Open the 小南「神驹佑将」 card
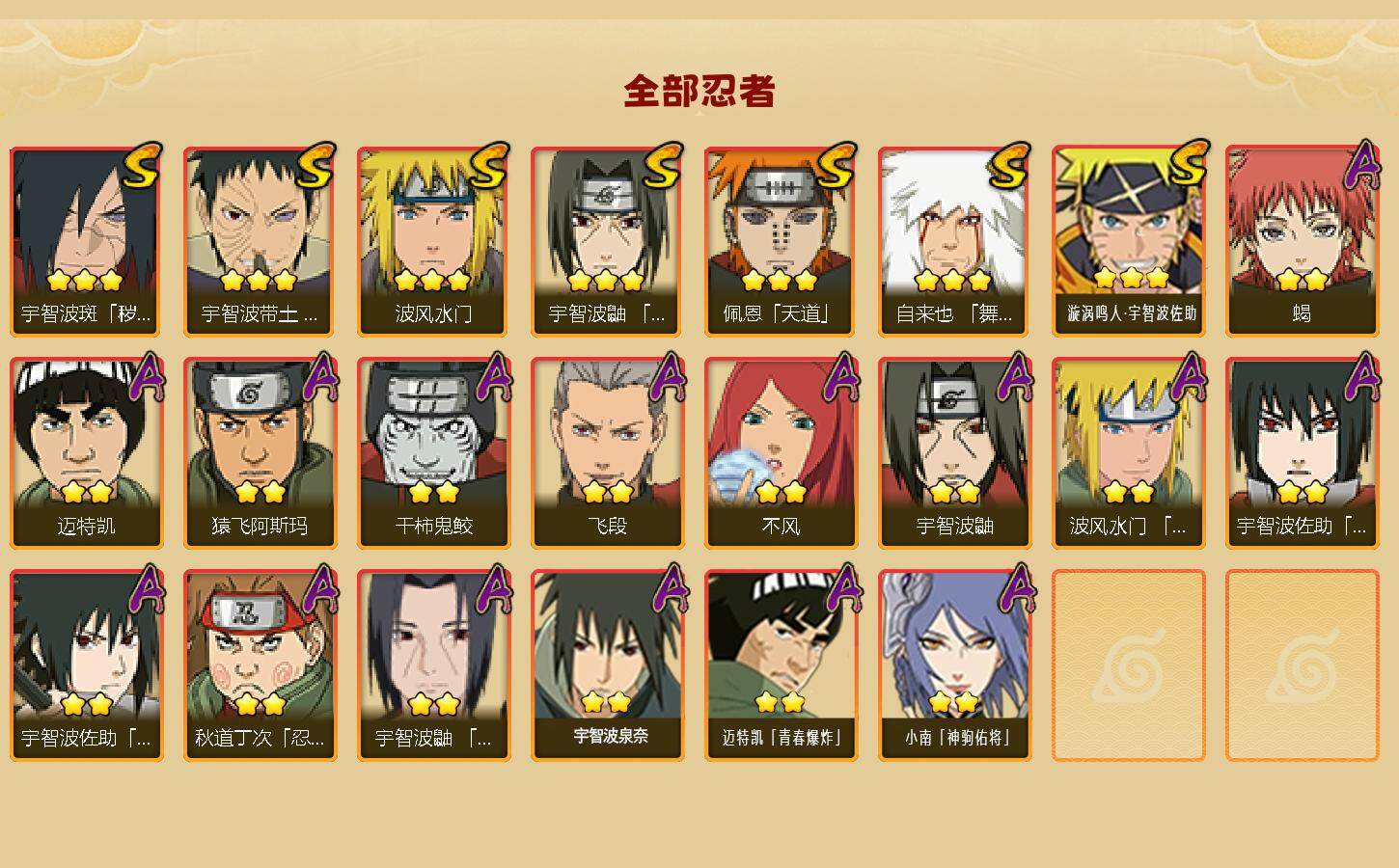 click(954, 665)
